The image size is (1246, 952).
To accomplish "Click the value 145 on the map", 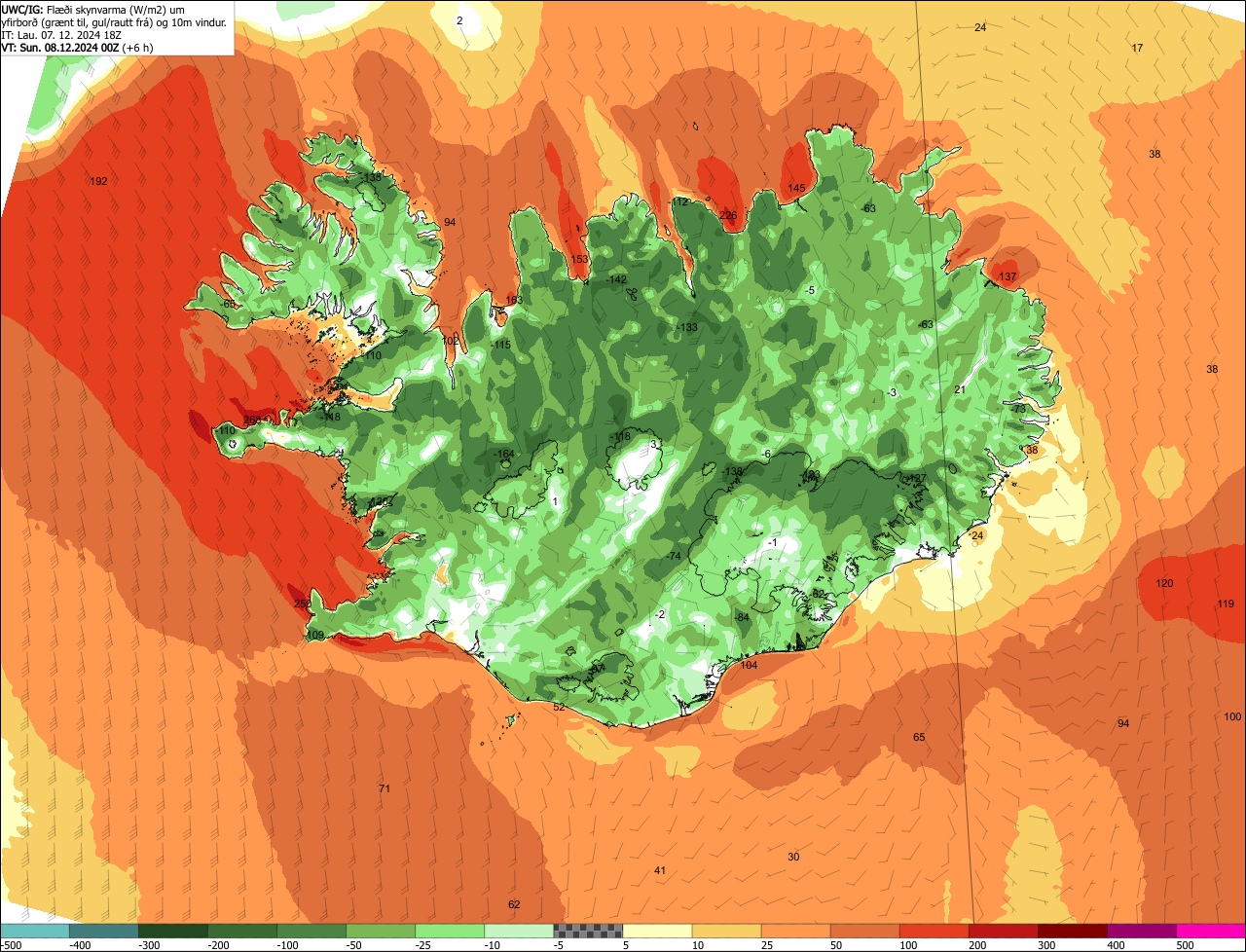I will pos(796,188).
